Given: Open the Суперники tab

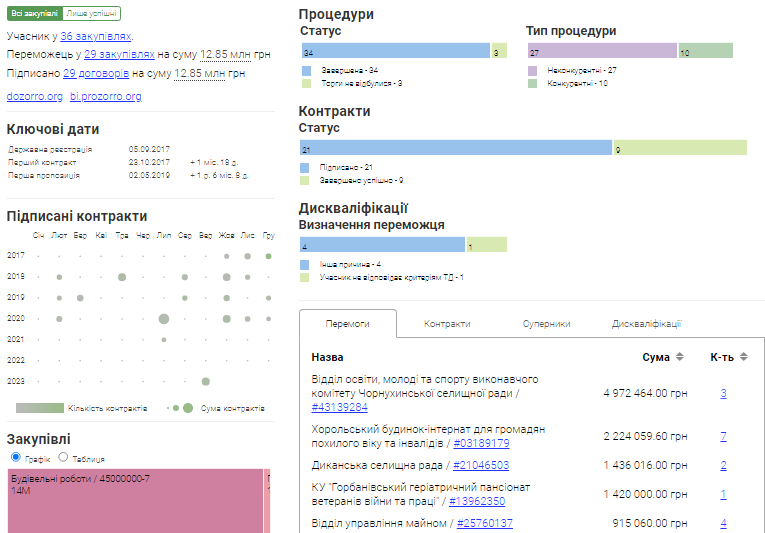Looking at the screenshot, I should (546, 324).
